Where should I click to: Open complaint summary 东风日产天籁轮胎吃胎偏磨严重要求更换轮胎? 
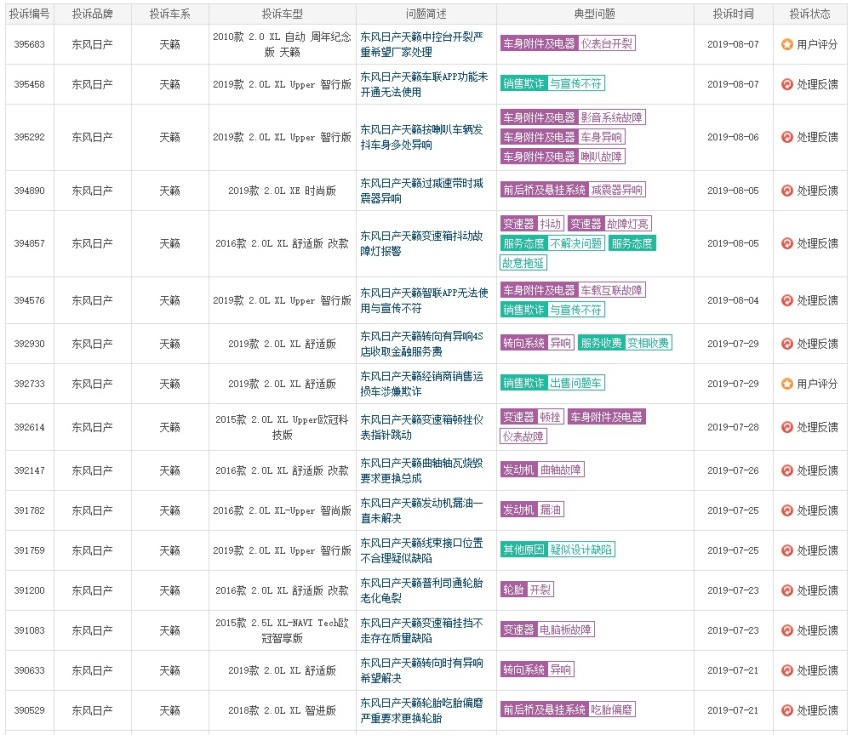(422, 711)
